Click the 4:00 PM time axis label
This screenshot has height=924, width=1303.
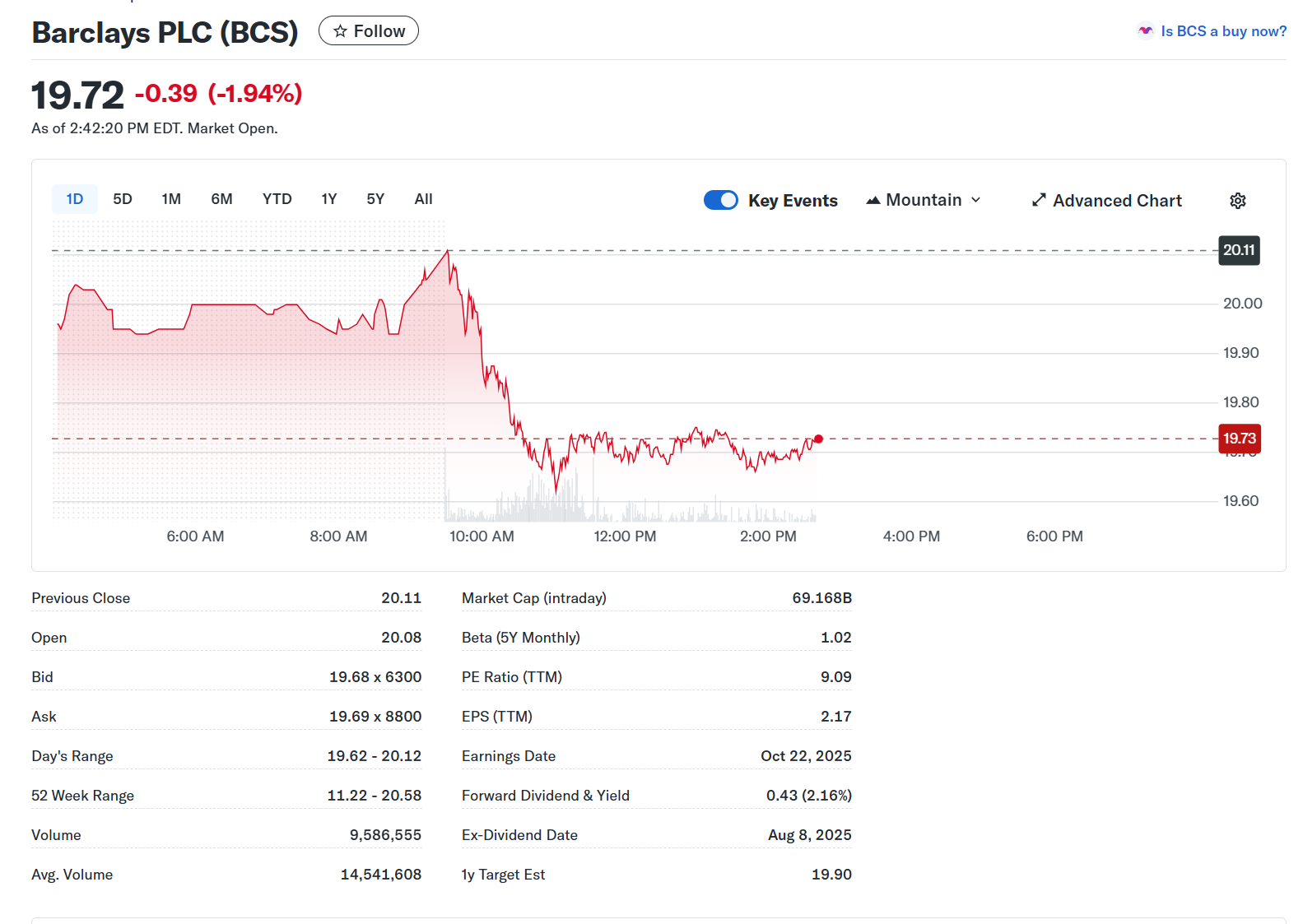911,536
